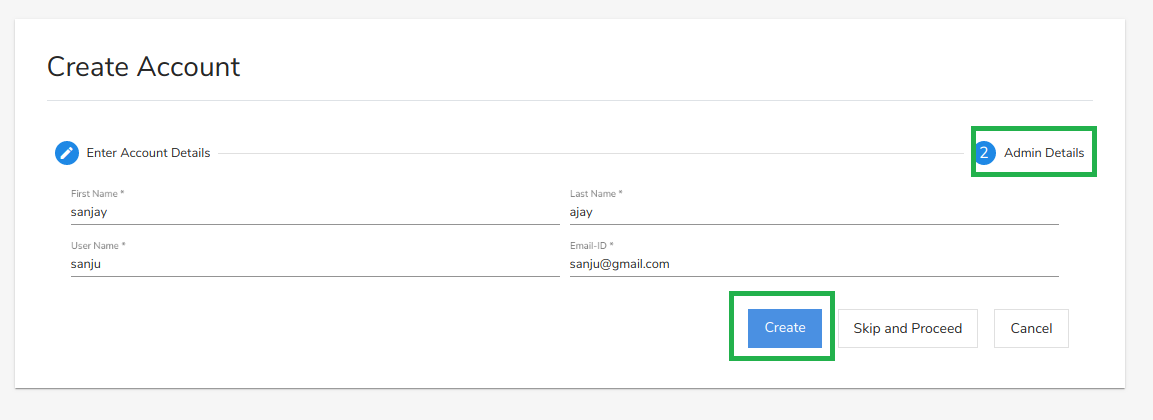Click the Email-ID label text
This screenshot has height=420, width=1153.
[589, 245]
